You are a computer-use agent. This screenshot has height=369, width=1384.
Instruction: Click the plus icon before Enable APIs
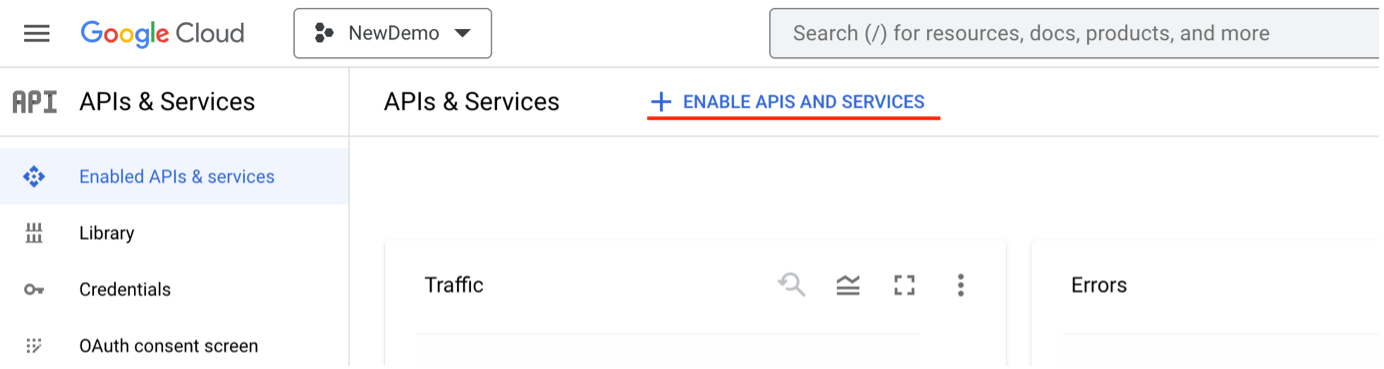(x=661, y=102)
